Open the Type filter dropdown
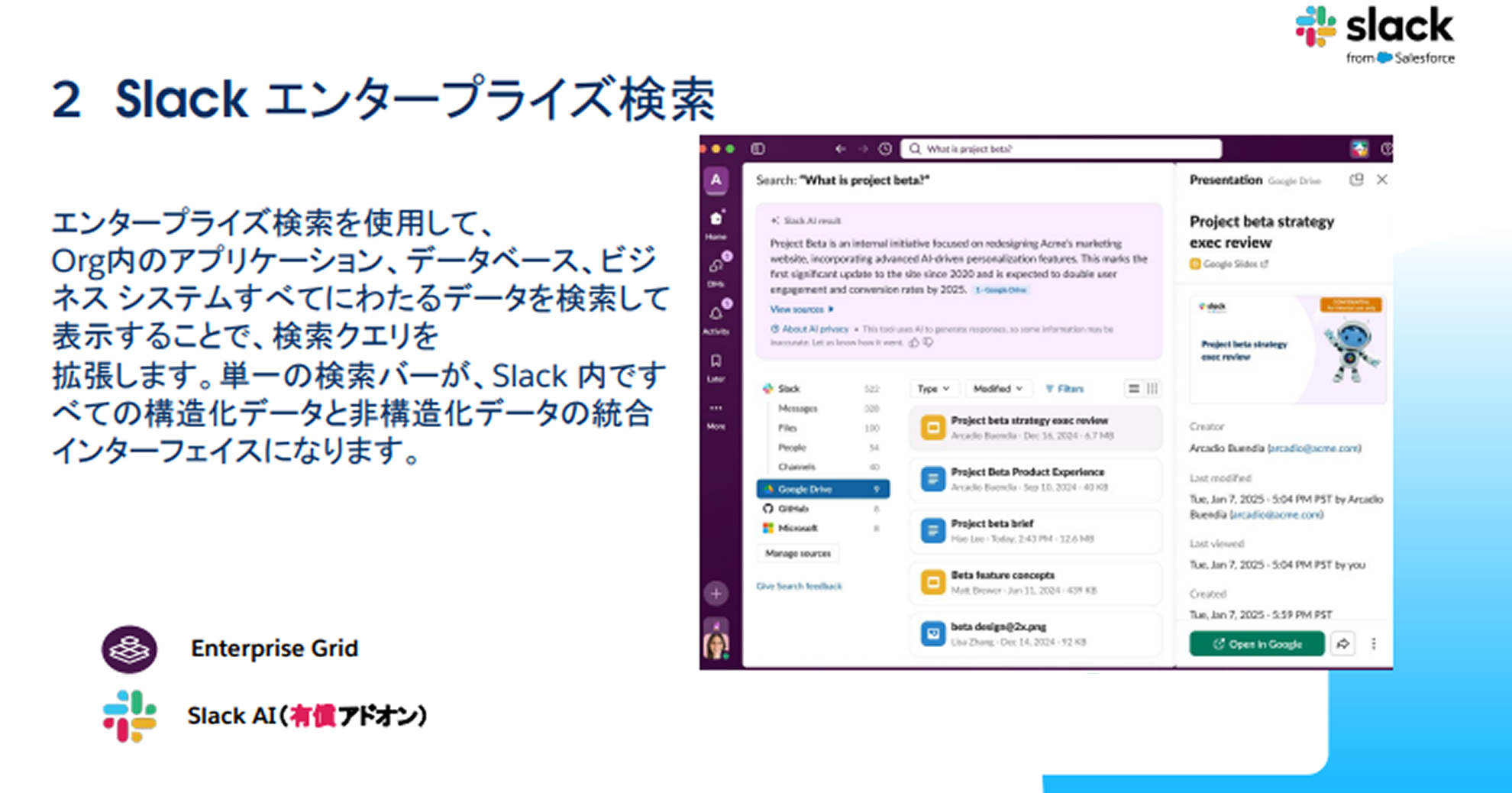Screen dimensions: 1512x793 tap(933, 389)
